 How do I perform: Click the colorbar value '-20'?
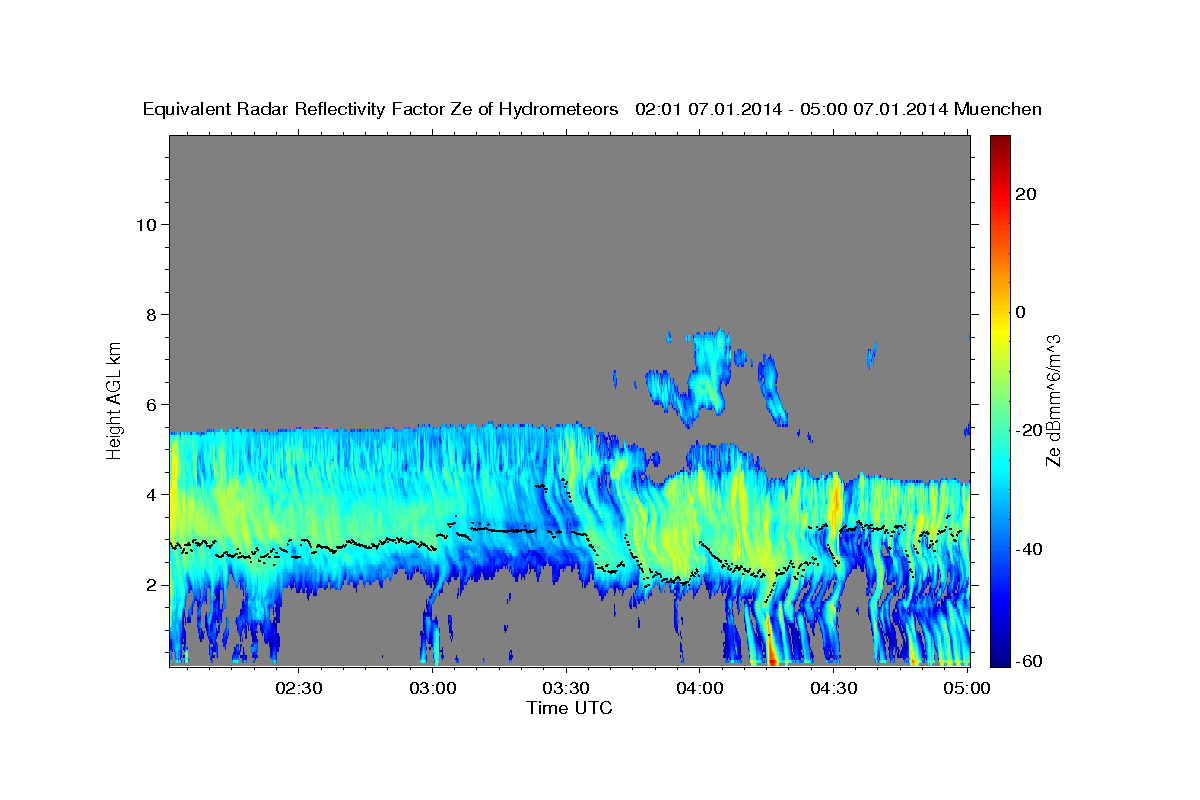(x=1029, y=430)
